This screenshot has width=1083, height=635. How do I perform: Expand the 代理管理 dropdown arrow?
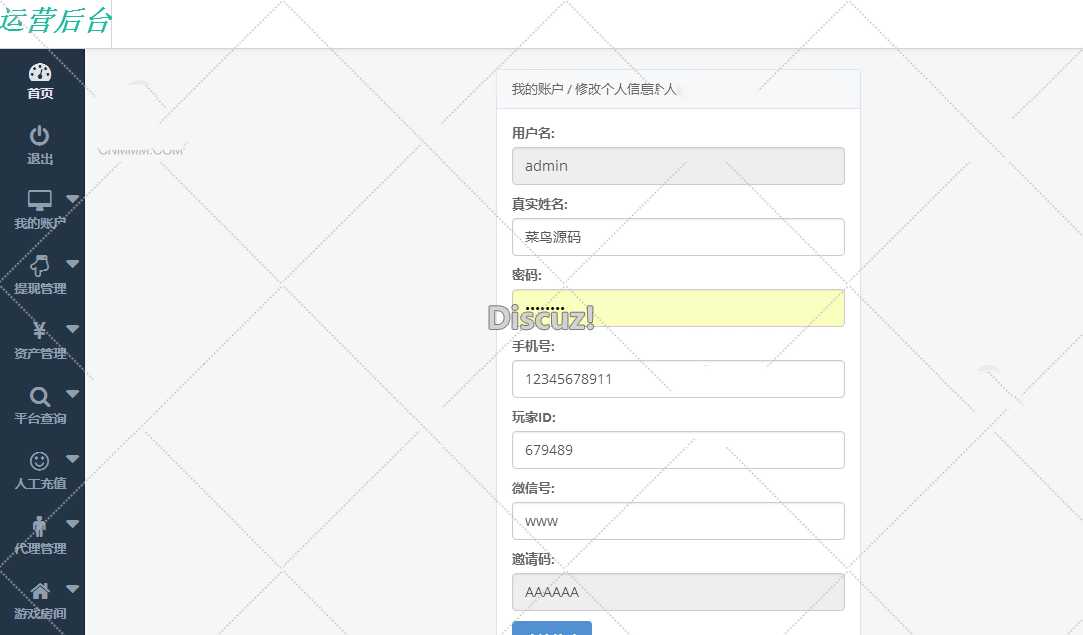click(73, 524)
